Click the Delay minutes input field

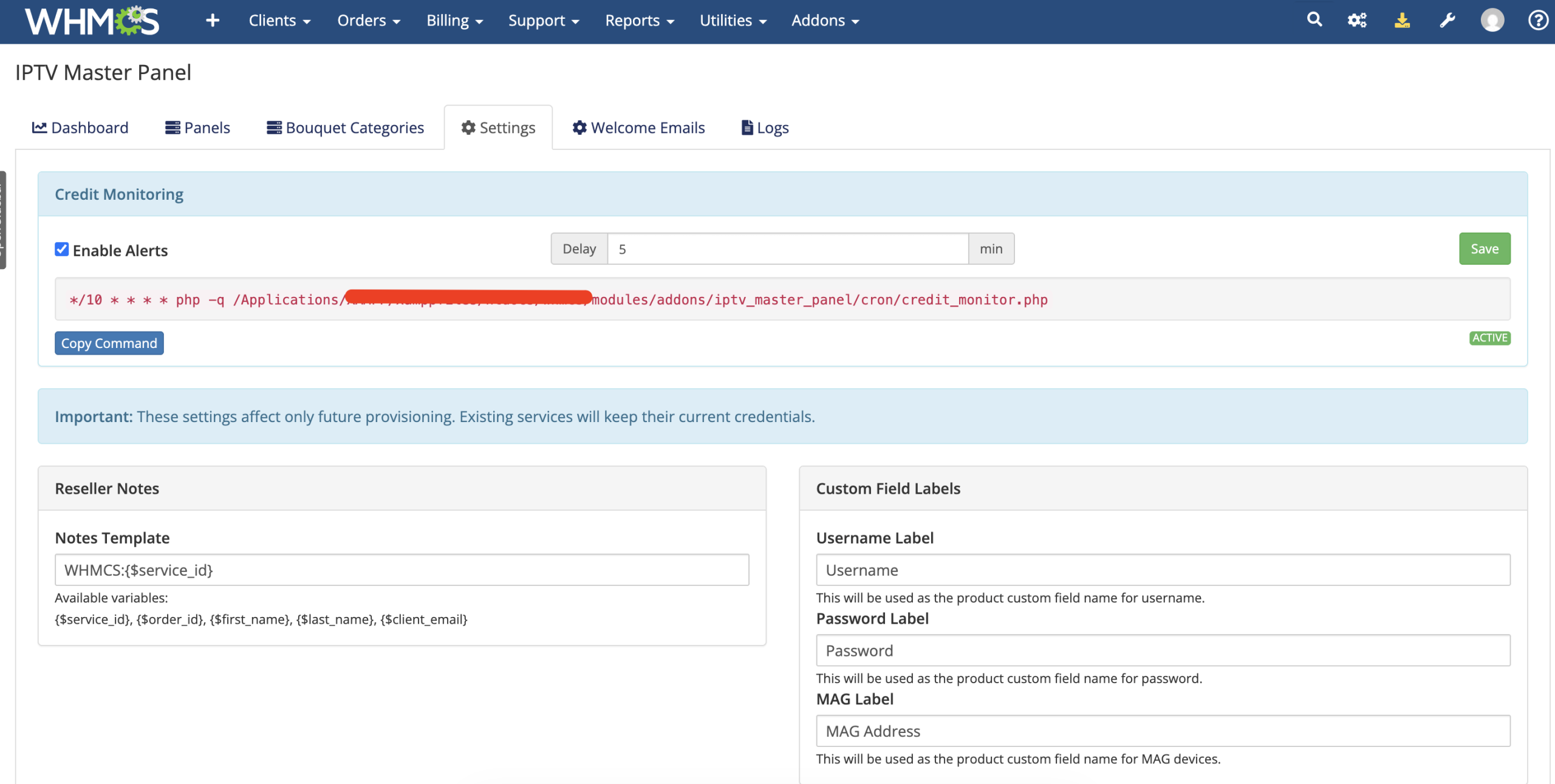[x=788, y=249]
